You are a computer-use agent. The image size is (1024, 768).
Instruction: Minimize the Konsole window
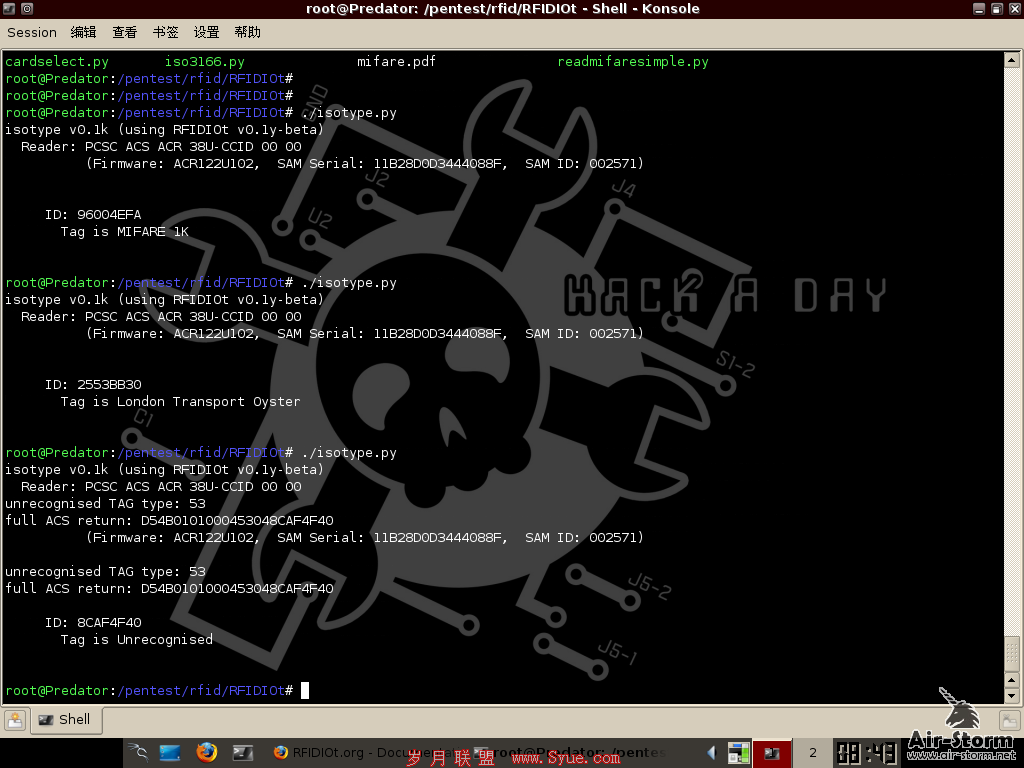tap(978, 8)
